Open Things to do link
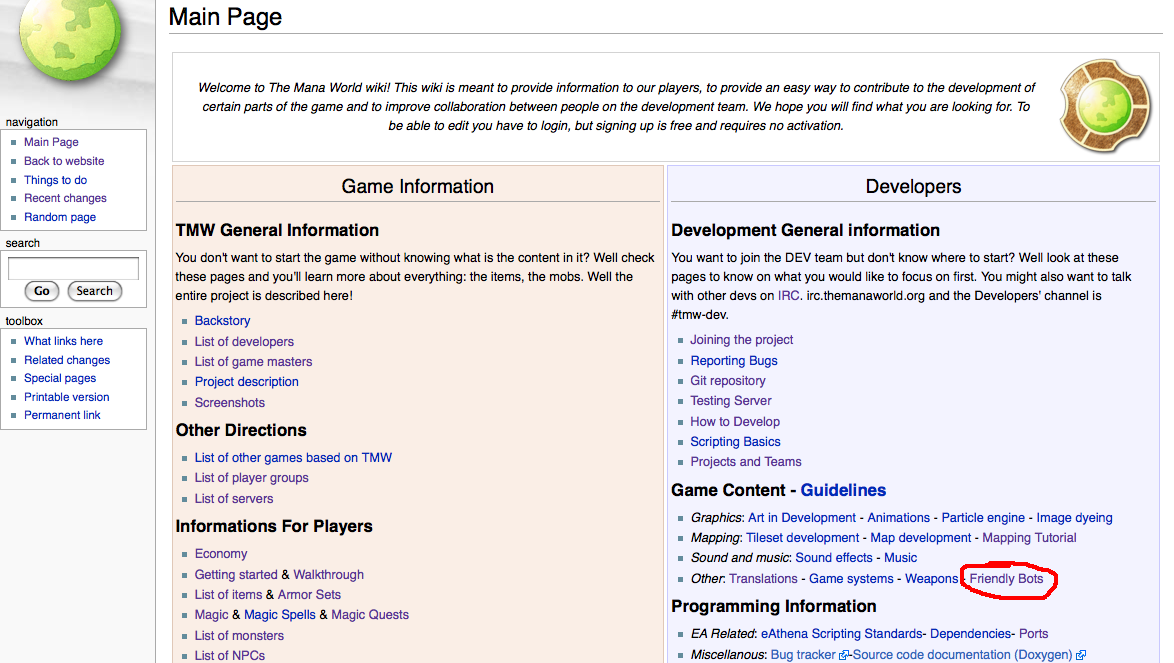 (55, 180)
